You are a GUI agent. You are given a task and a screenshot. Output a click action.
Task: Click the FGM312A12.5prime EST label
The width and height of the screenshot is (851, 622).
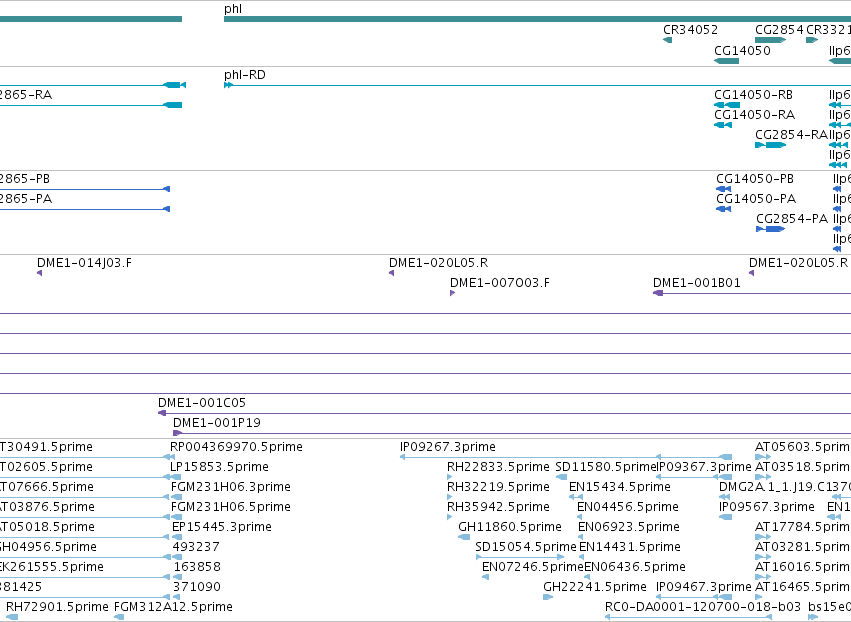[173, 607]
